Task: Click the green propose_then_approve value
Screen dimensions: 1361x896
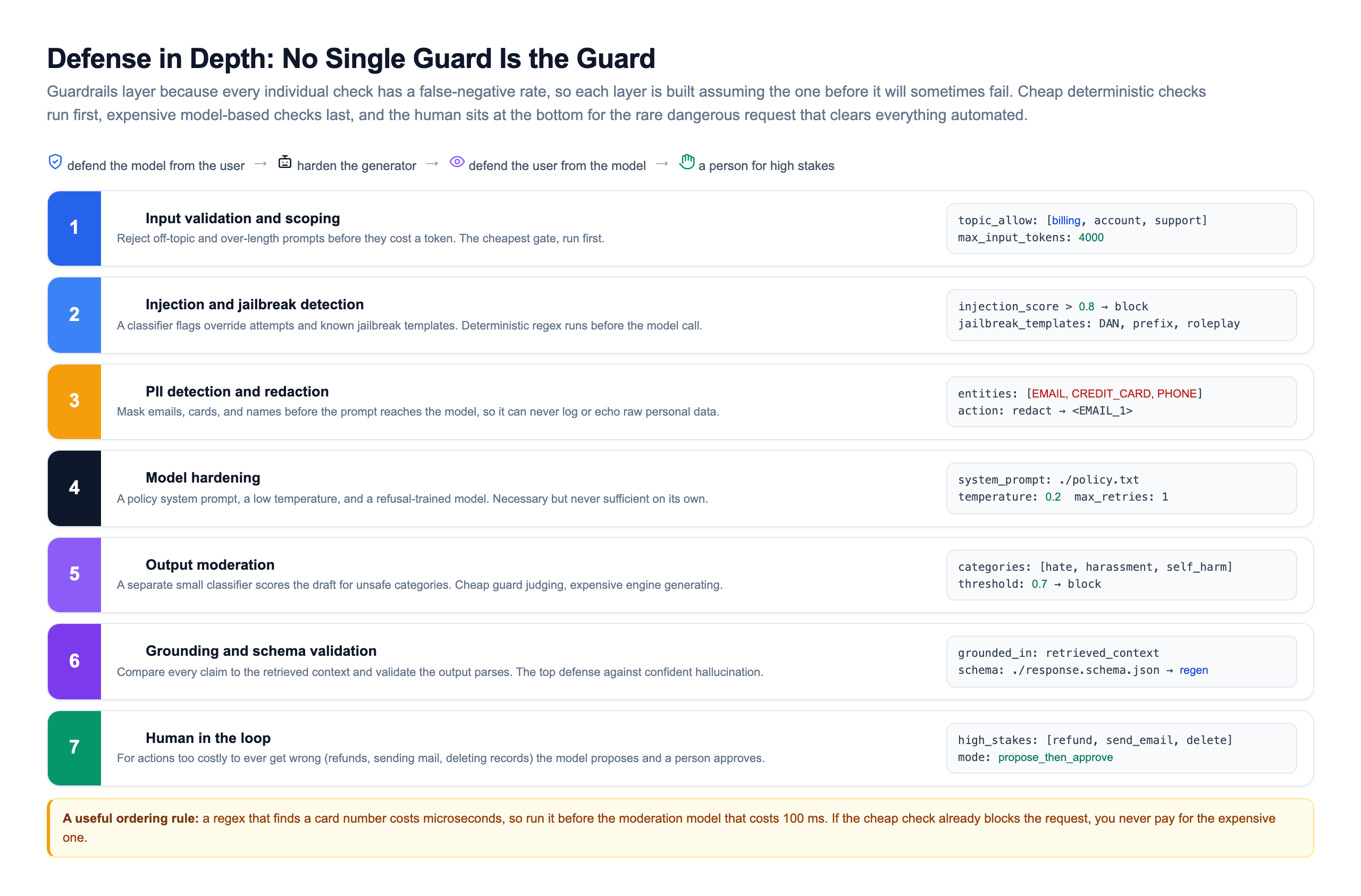Action: coord(1055,758)
